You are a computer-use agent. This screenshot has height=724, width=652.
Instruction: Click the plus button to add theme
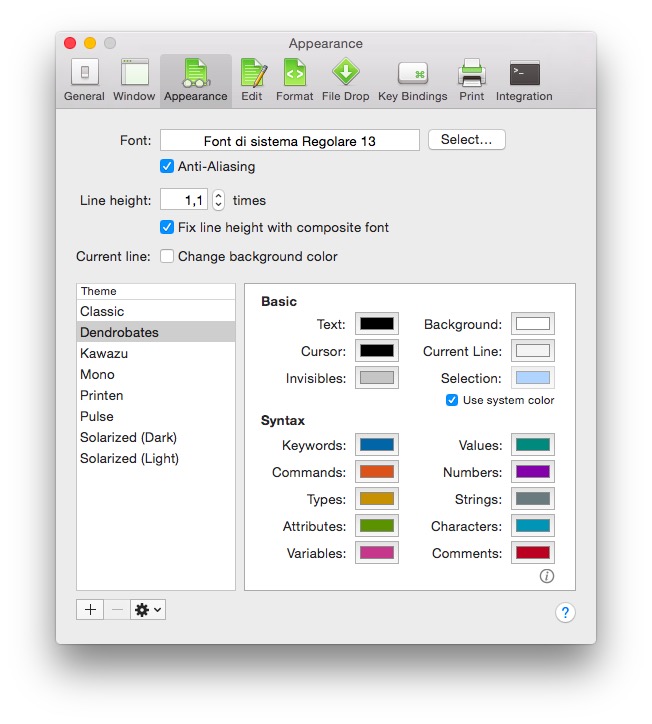pos(90,609)
